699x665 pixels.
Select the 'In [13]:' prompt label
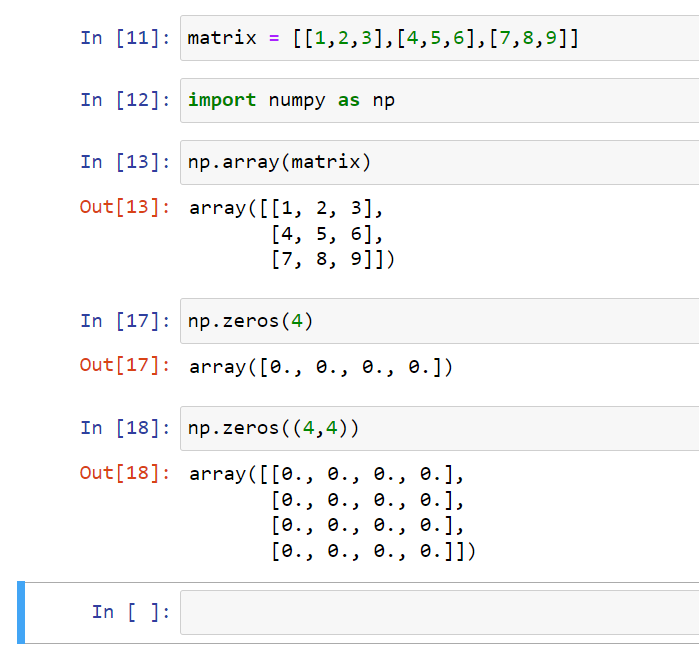click(x=125, y=162)
